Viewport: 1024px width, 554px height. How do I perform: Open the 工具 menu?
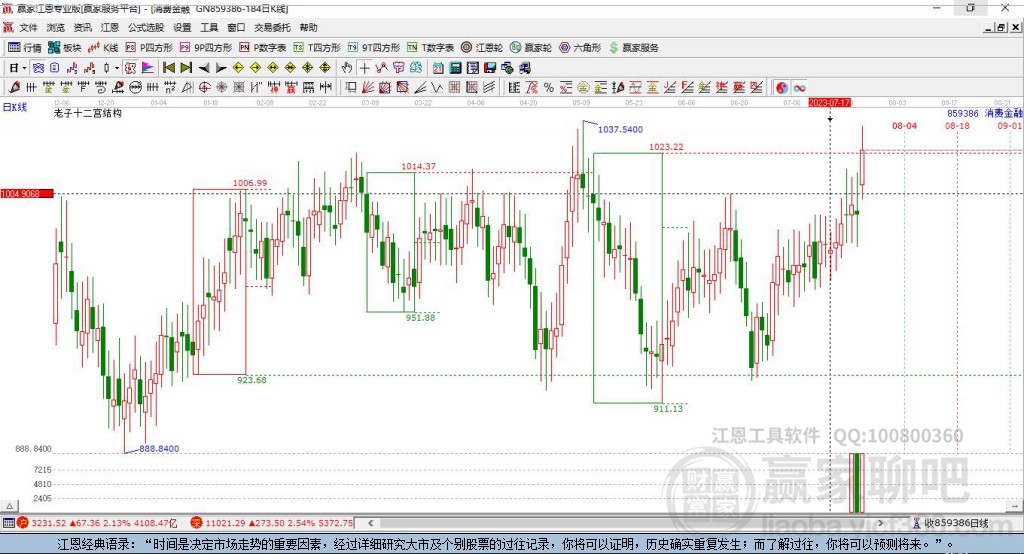(209, 27)
